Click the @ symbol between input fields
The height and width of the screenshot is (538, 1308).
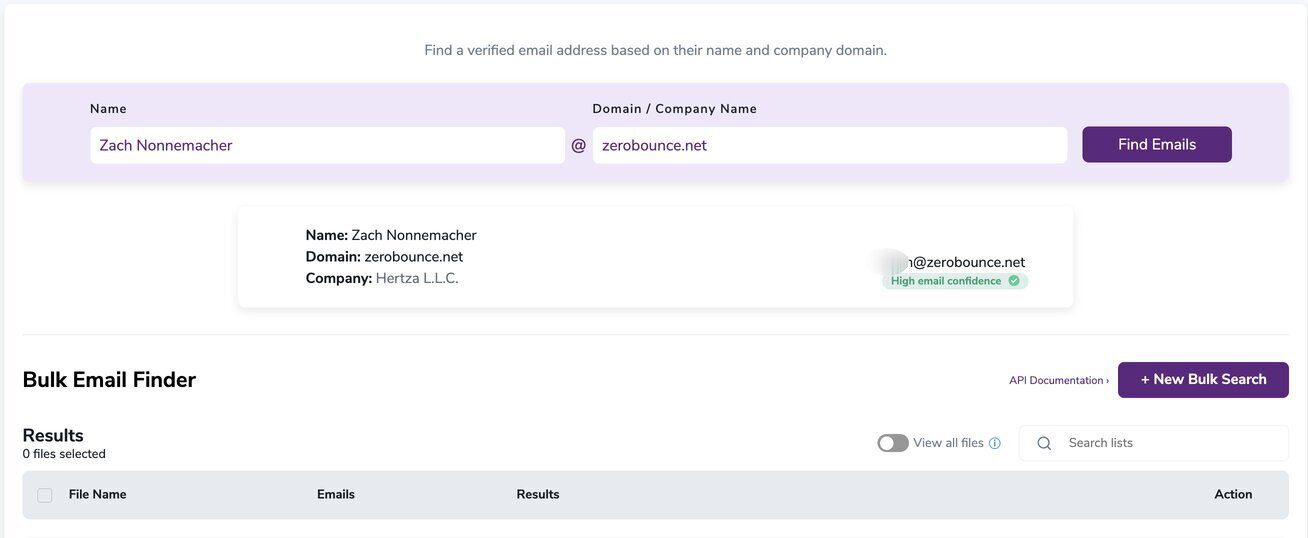578,145
